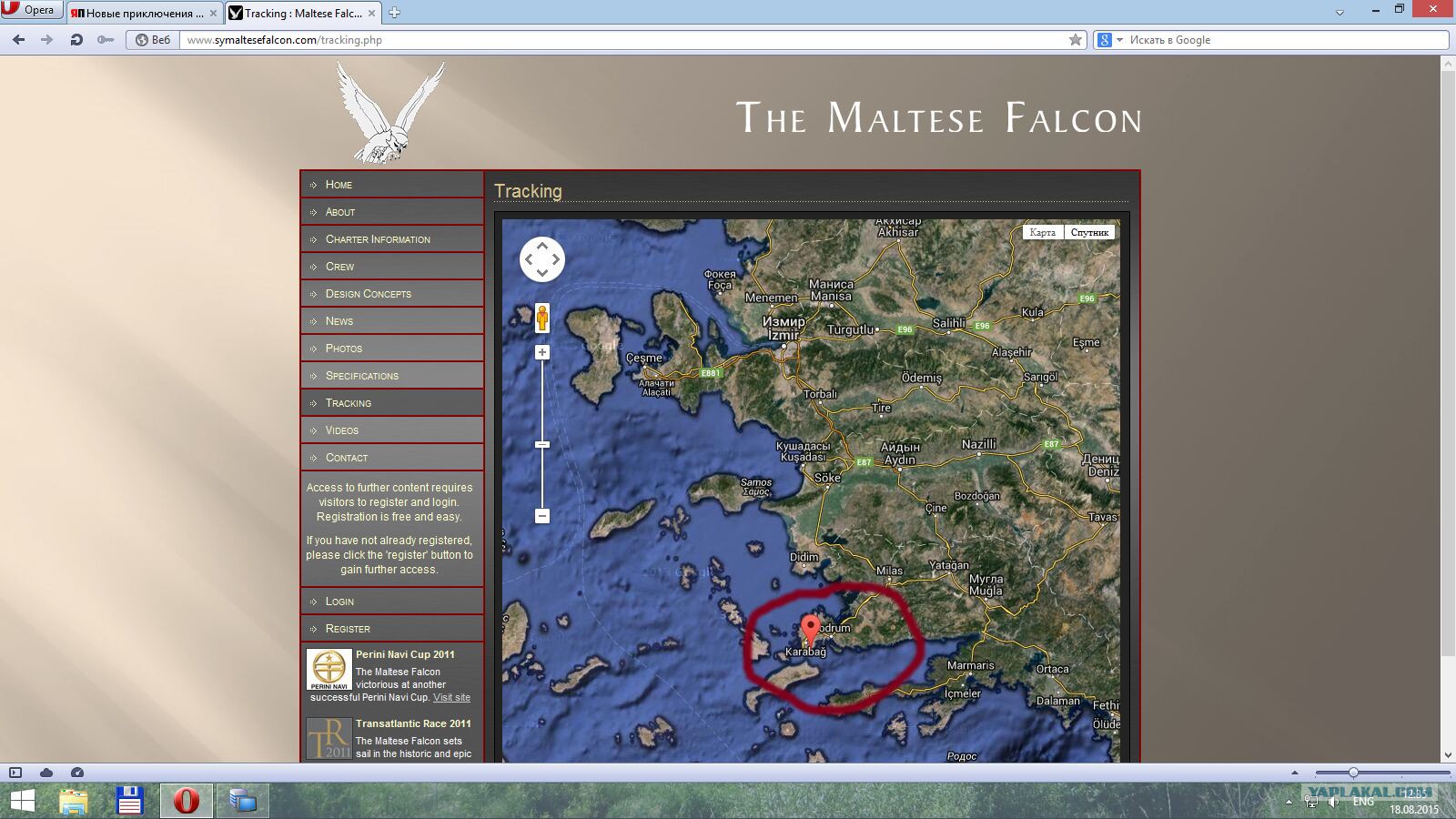Open the Contact page

[x=392, y=458]
